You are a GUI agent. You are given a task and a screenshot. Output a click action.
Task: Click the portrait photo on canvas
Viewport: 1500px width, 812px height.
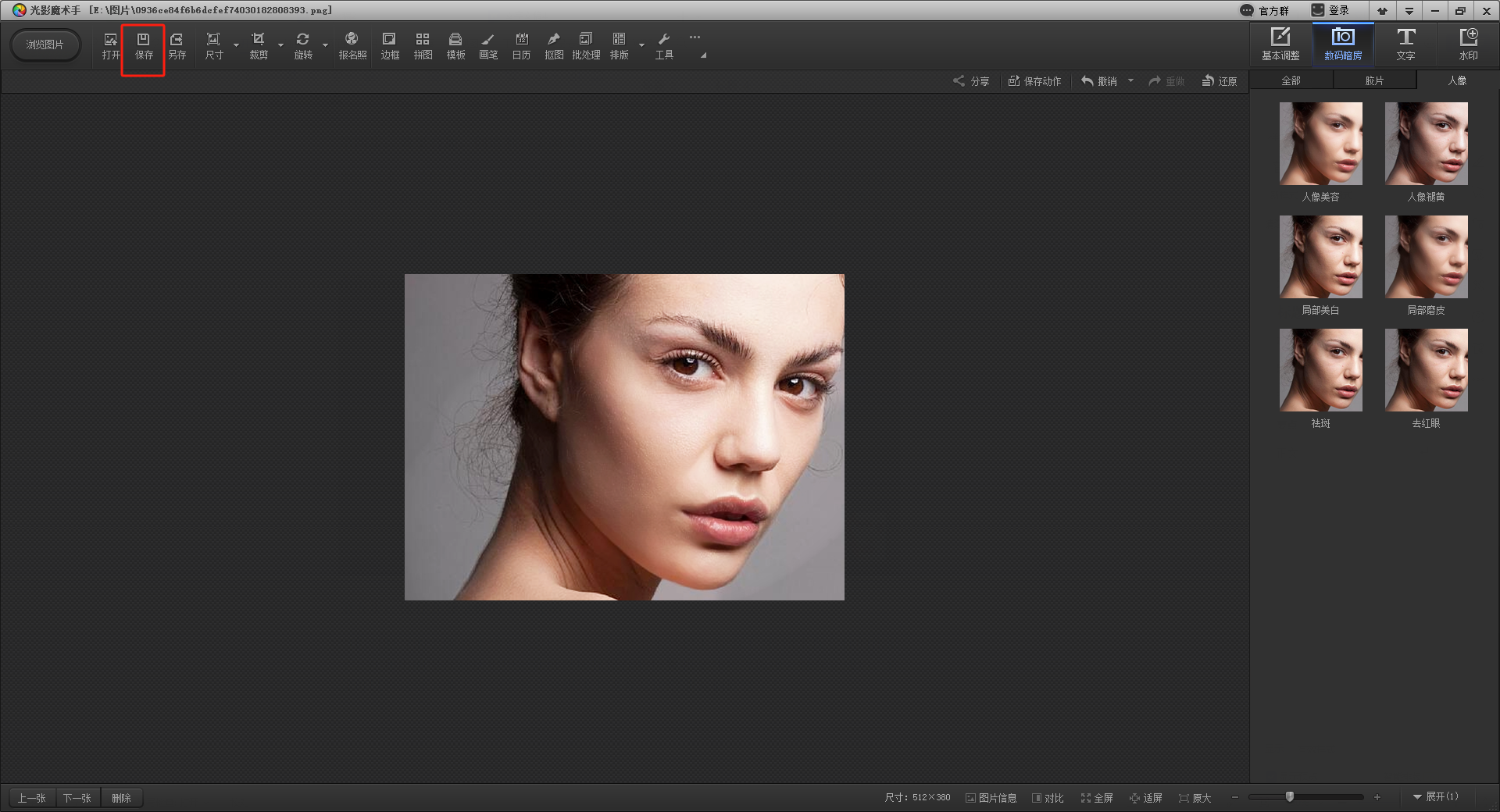click(x=624, y=437)
